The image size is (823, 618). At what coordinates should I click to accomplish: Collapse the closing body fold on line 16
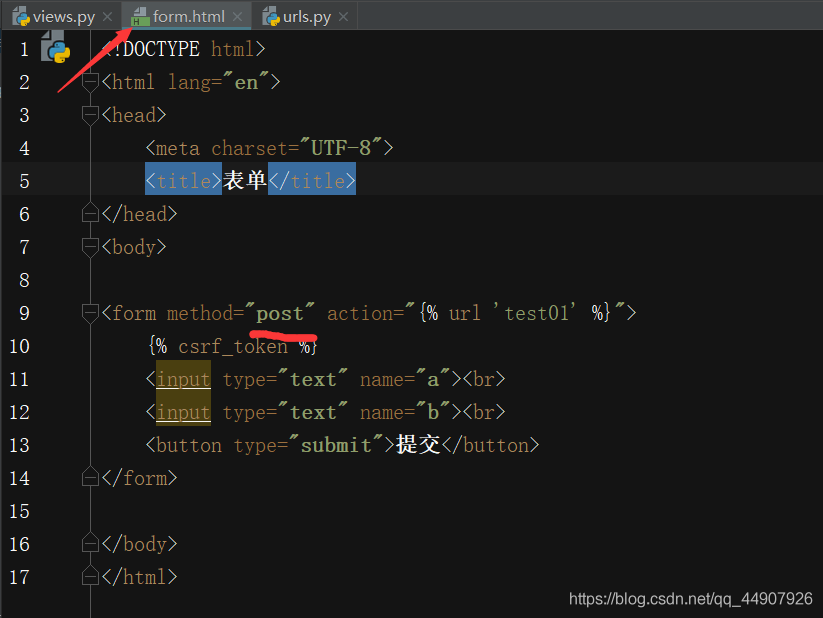(90, 543)
